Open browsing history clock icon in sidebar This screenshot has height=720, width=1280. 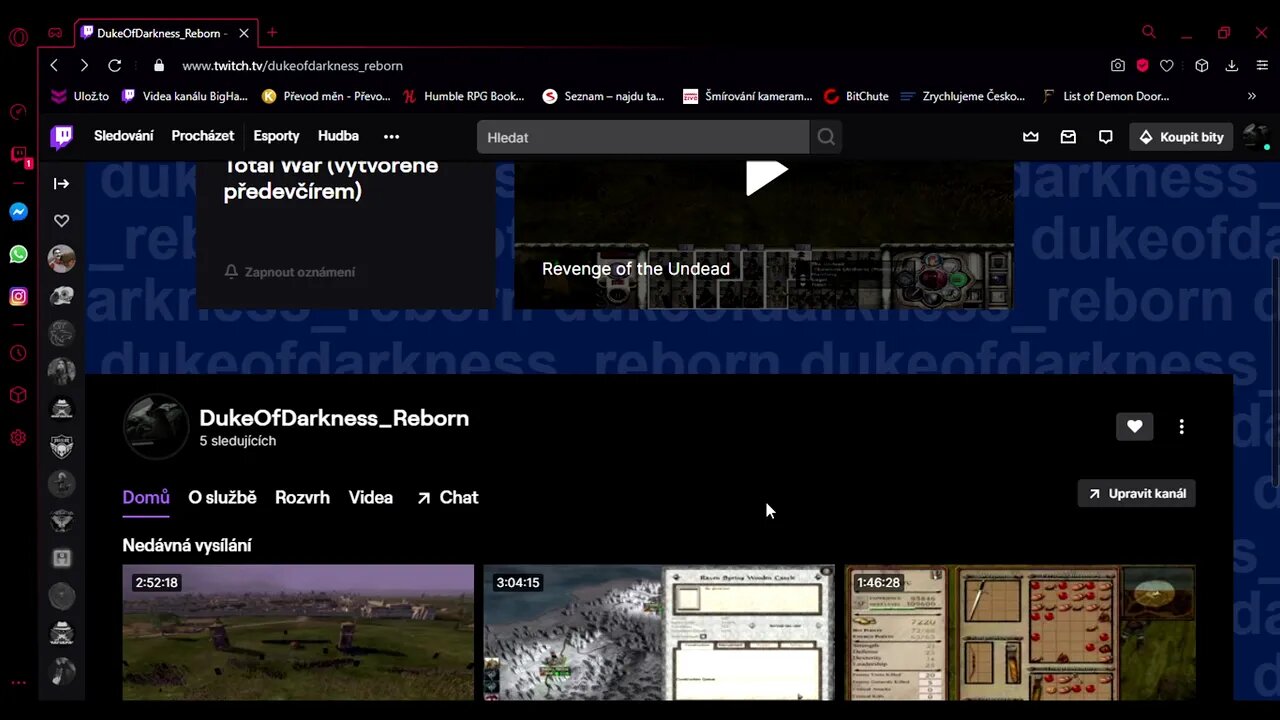[x=18, y=353]
